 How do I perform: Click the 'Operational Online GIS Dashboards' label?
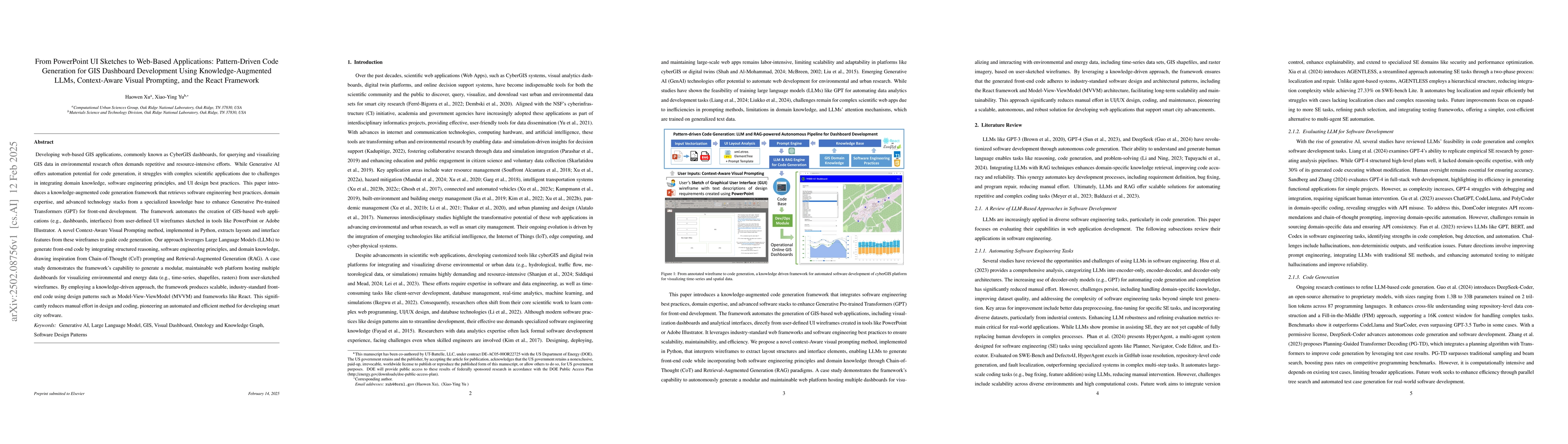point(782,250)
